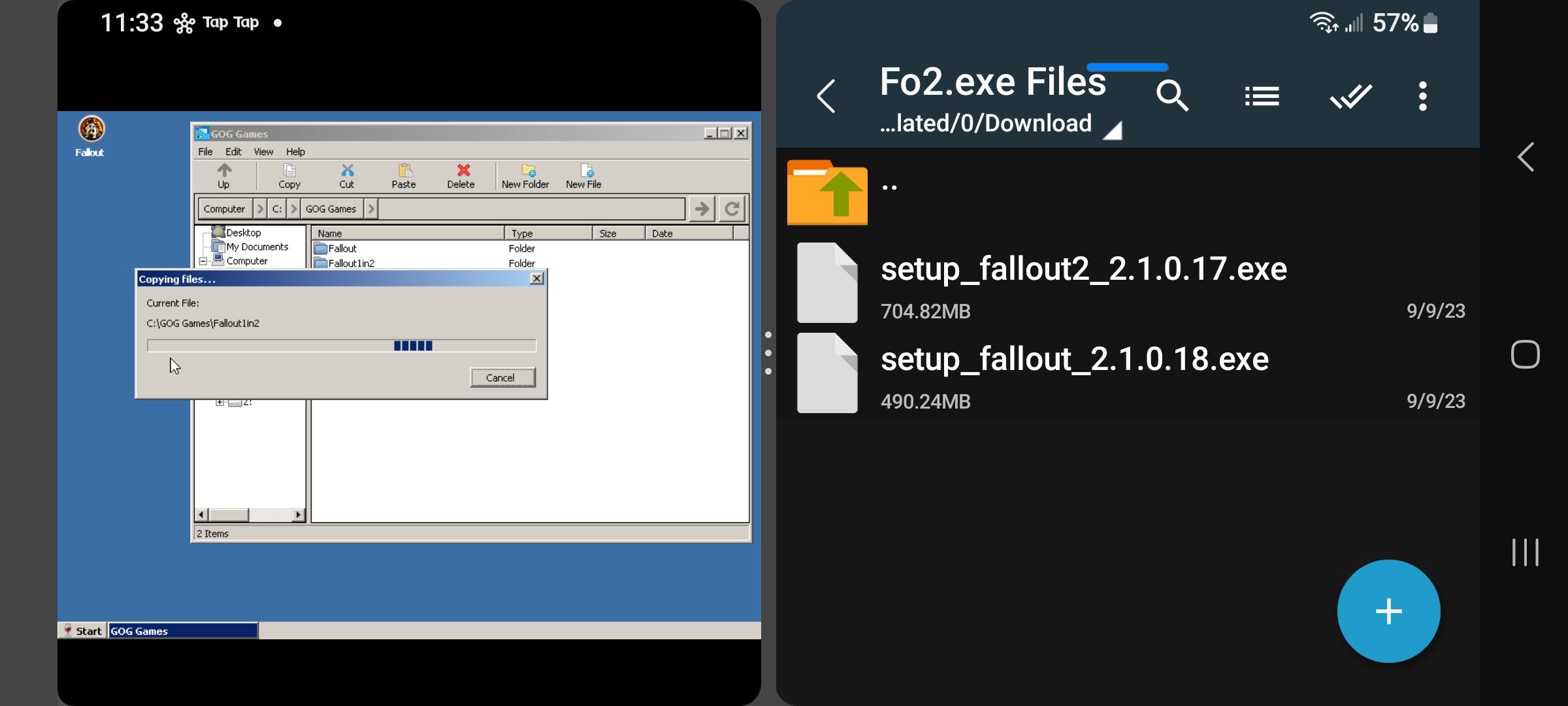Open search in the file manager app
This screenshot has height=706, width=1568.
click(1172, 97)
